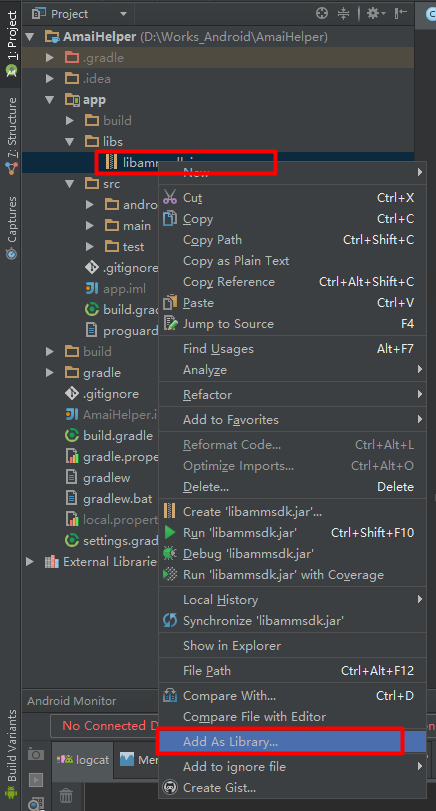Select settings.gradle file in tree

[x=111, y=541]
